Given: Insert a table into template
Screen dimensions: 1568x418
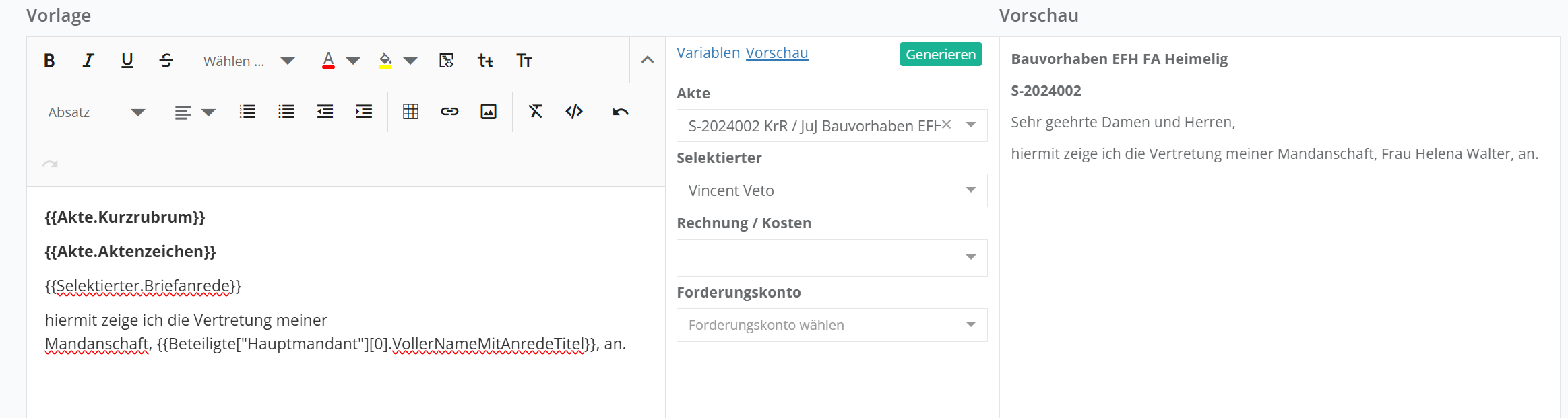Looking at the screenshot, I should (410, 112).
